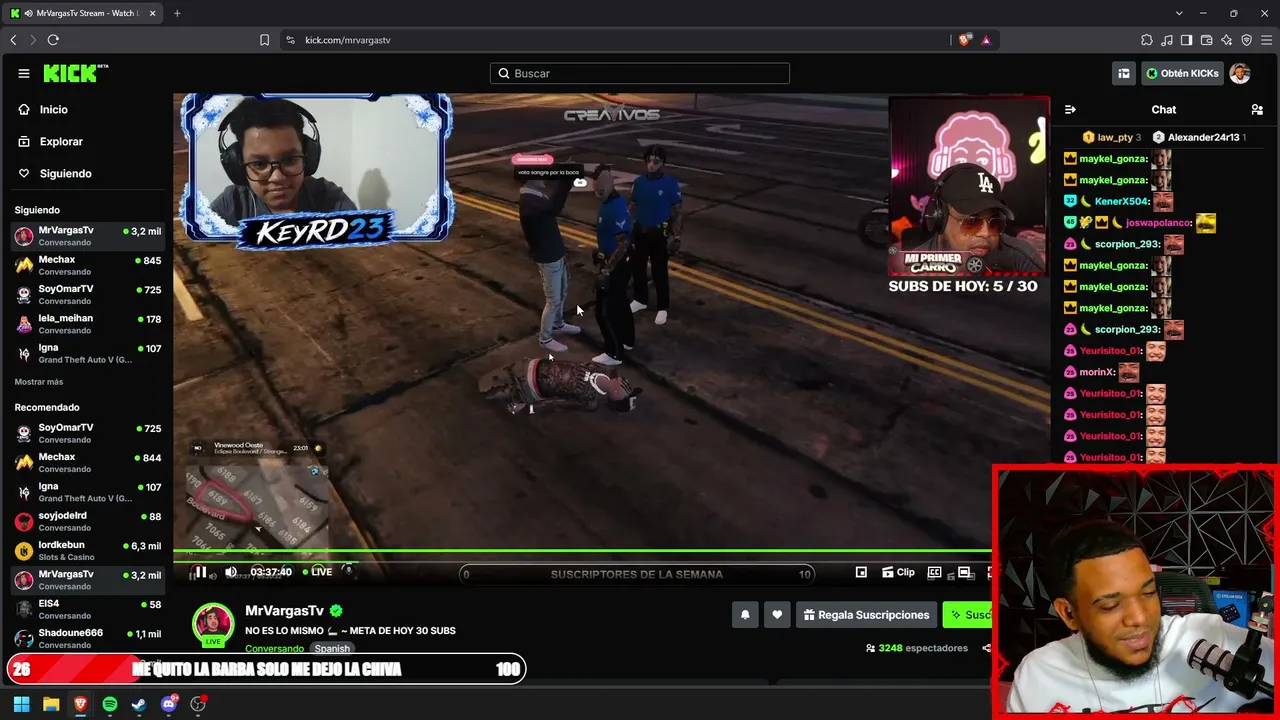Open the Kick shop box icon

coord(1124,73)
